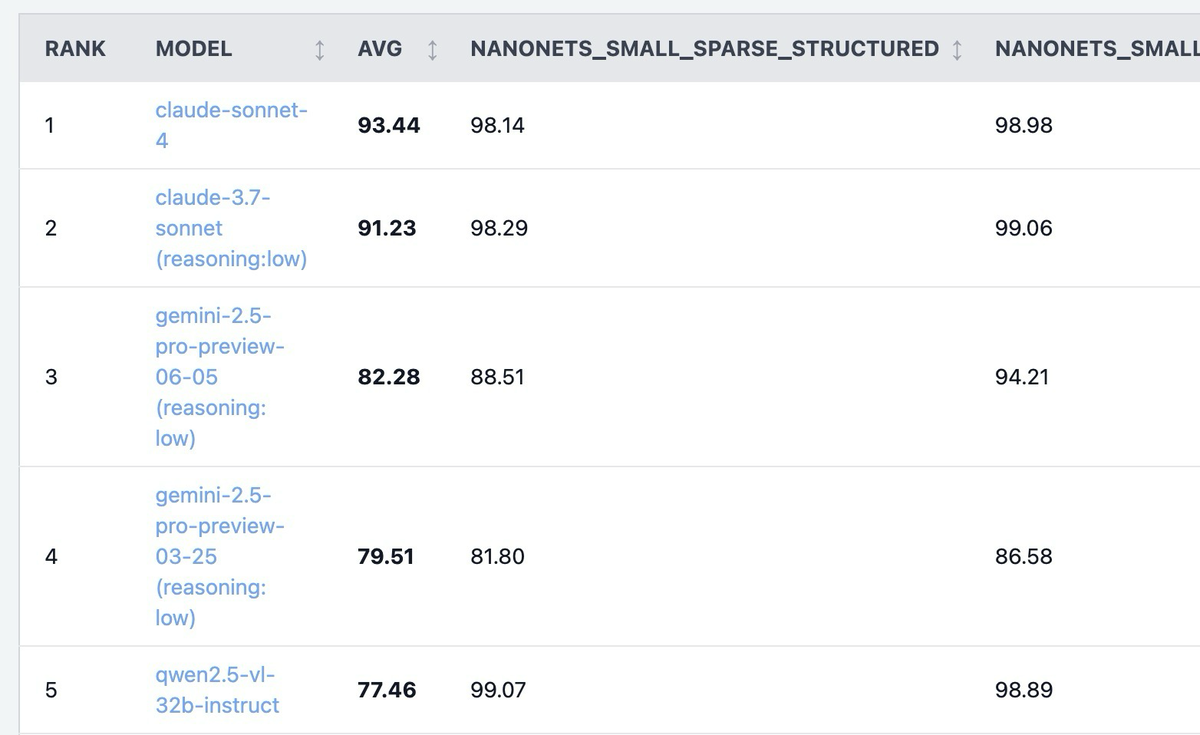Click the 82.28 average score value
The width and height of the screenshot is (1200, 735).
tap(389, 377)
